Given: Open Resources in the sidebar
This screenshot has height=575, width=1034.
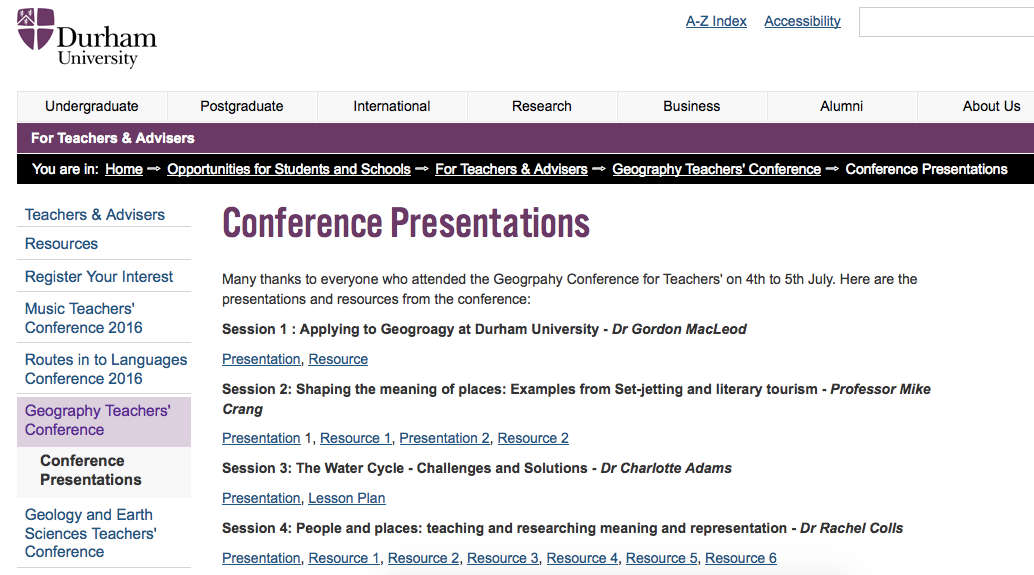Looking at the screenshot, I should click(61, 244).
